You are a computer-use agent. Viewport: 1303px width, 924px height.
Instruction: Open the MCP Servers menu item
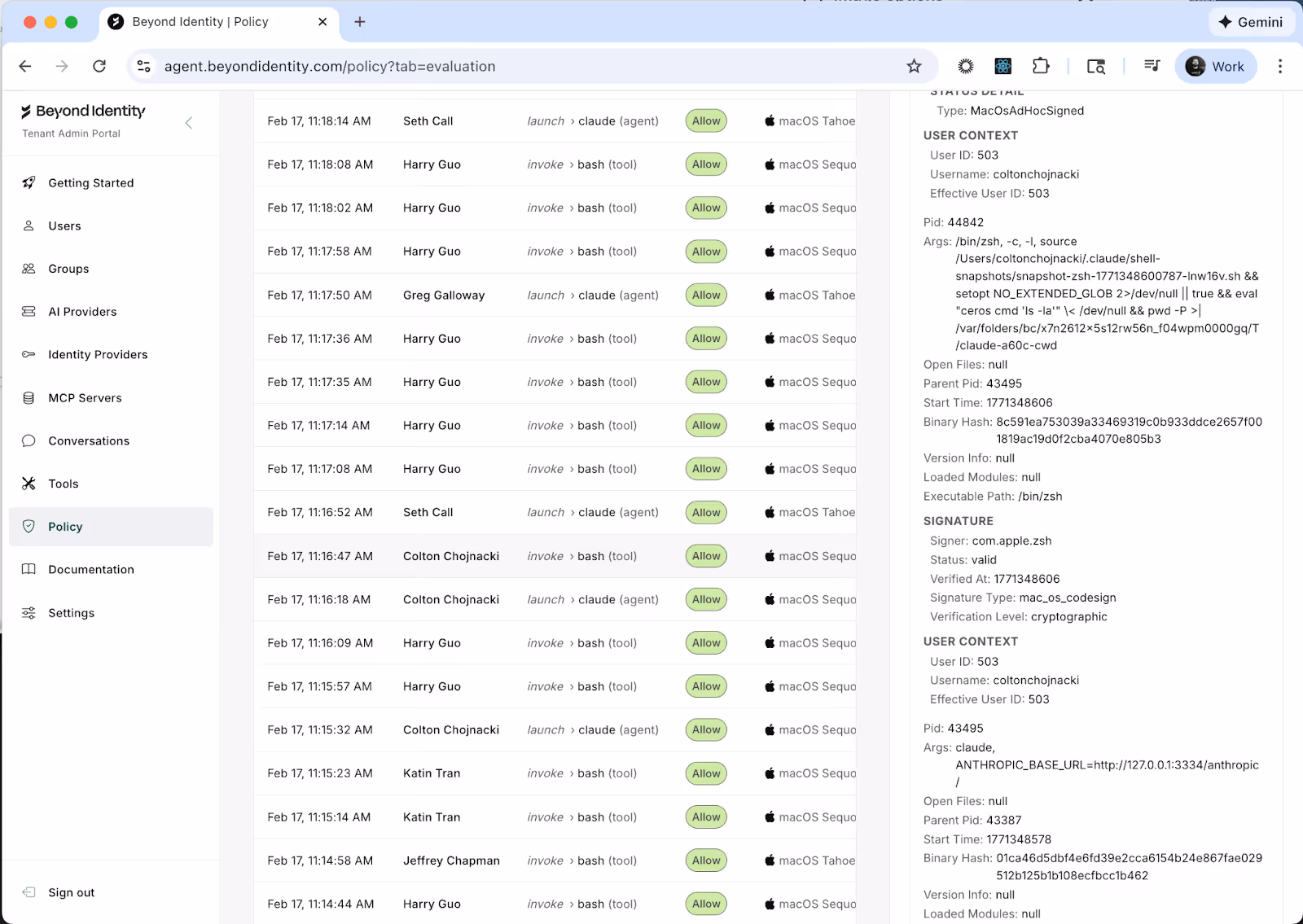pyautogui.click(x=112, y=397)
